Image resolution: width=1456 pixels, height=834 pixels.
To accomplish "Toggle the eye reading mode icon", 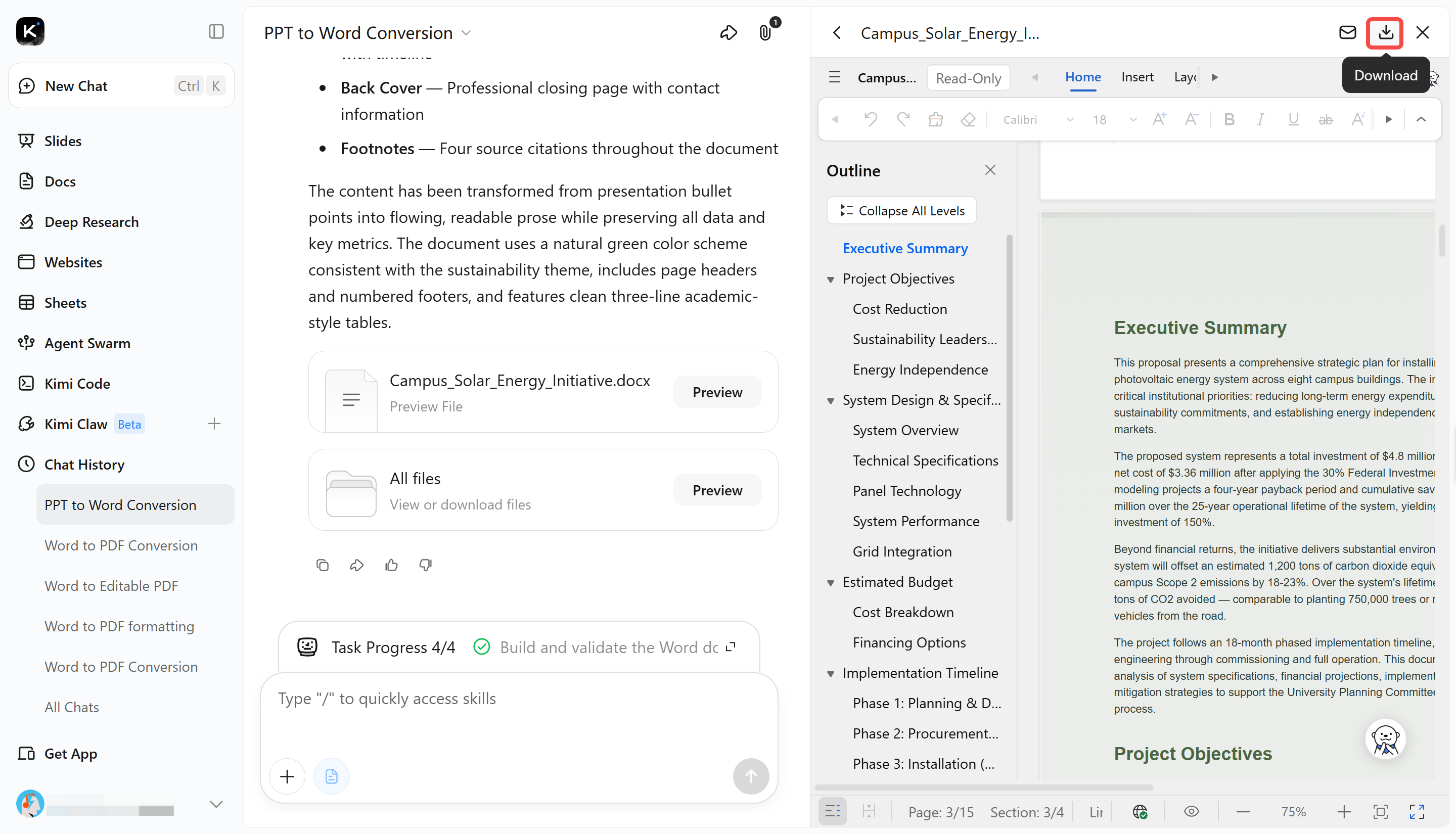I will [x=1192, y=812].
